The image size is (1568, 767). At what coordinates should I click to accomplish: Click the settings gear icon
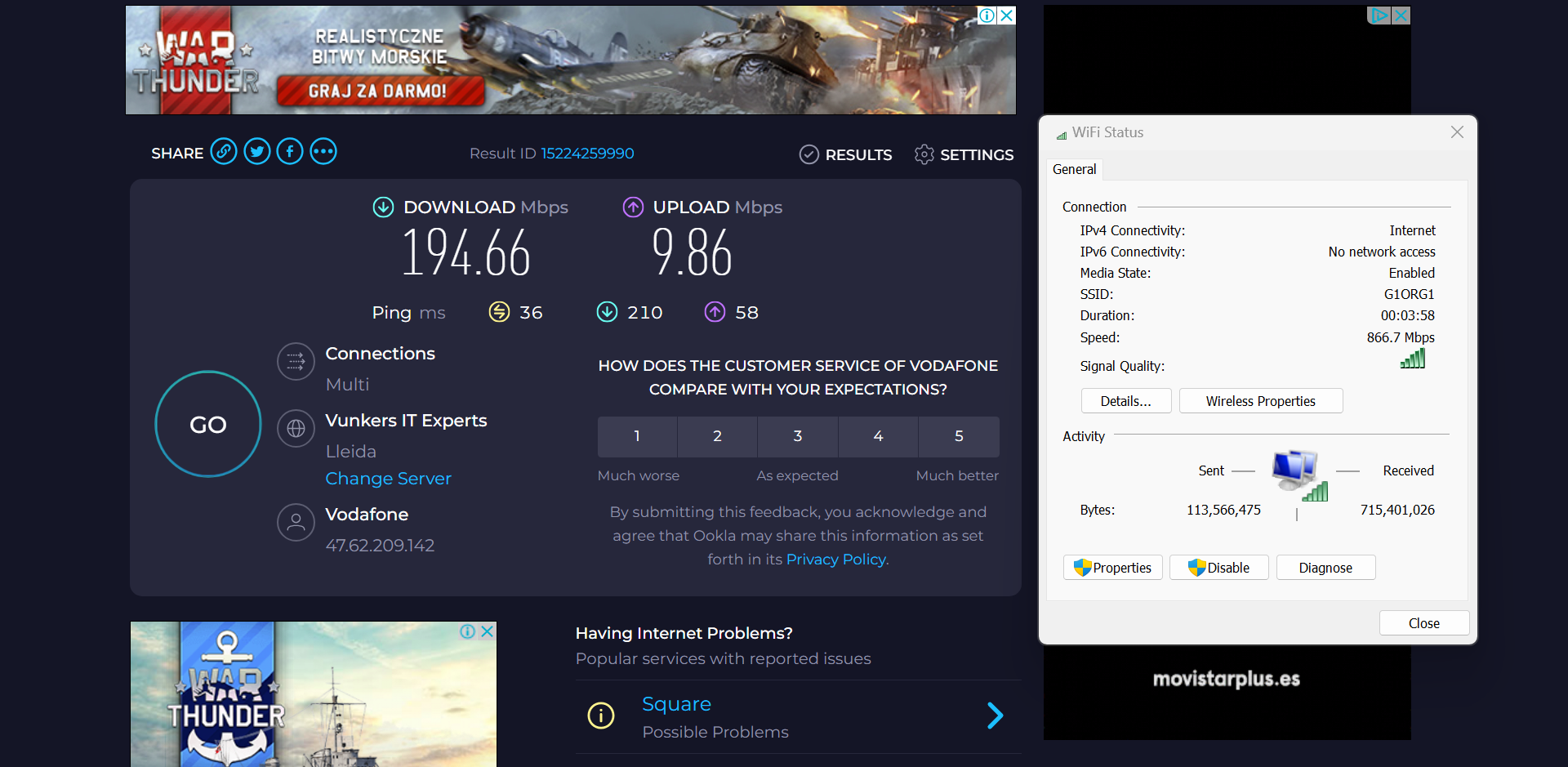pyautogui.click(x=924, y=154)
